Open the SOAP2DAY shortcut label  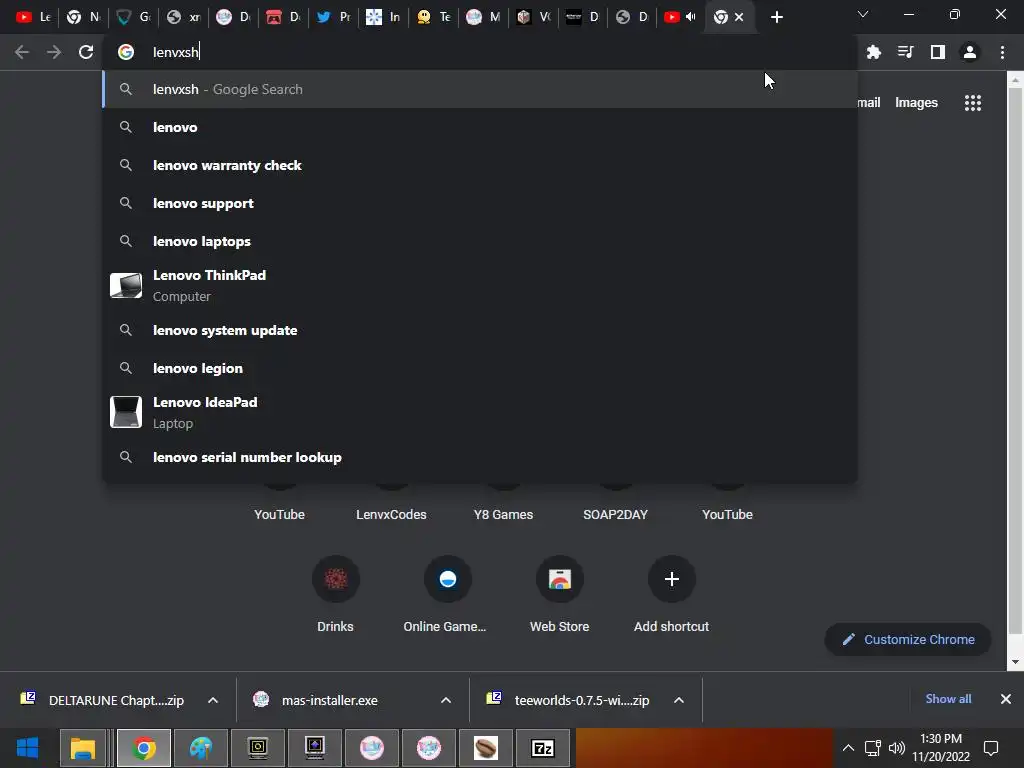pyautogui.click(x=615, y=515)
